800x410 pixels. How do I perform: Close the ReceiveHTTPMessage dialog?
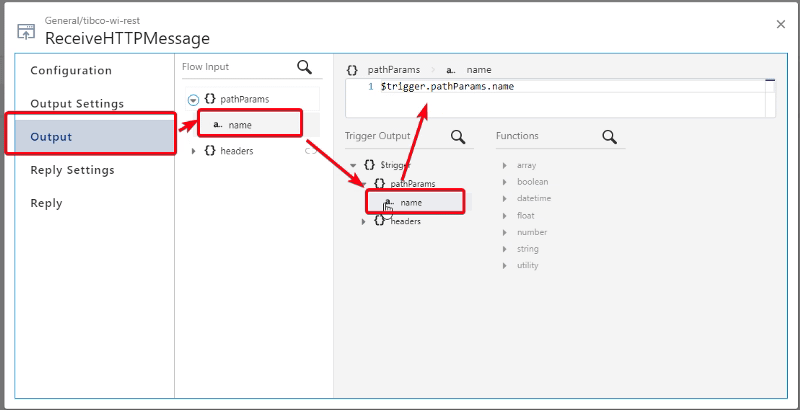pyautogui.click(x=781, y=24)
